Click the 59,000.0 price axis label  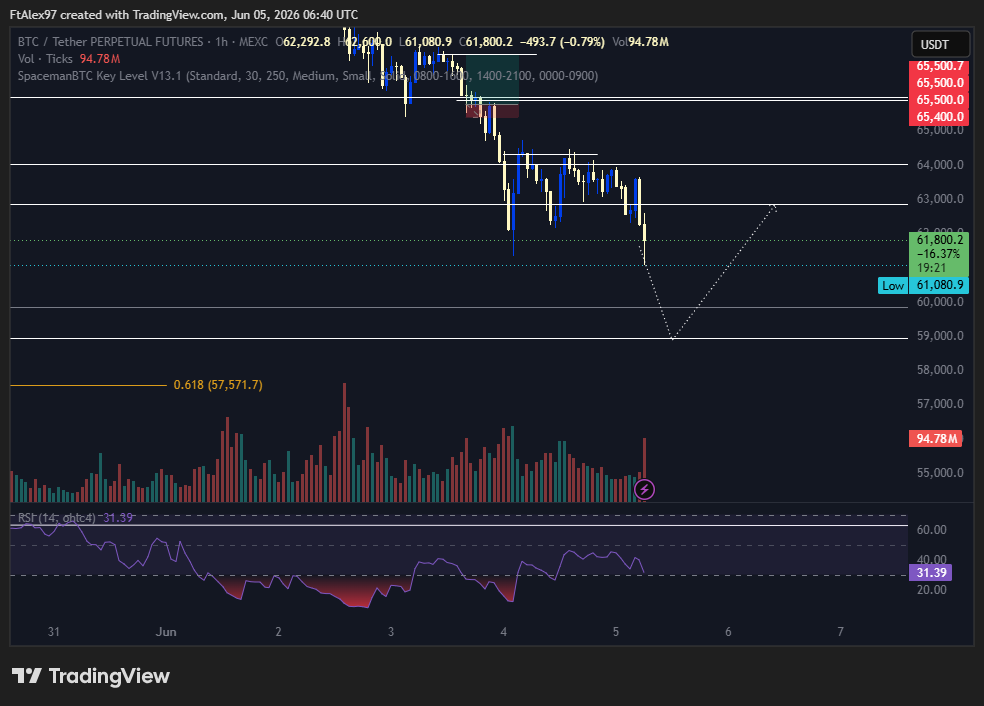939,336
